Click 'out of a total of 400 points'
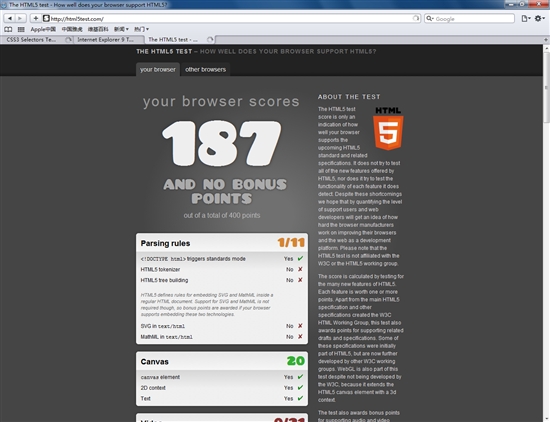This screenshot has width=550, height=422. (x=222, y=215)
